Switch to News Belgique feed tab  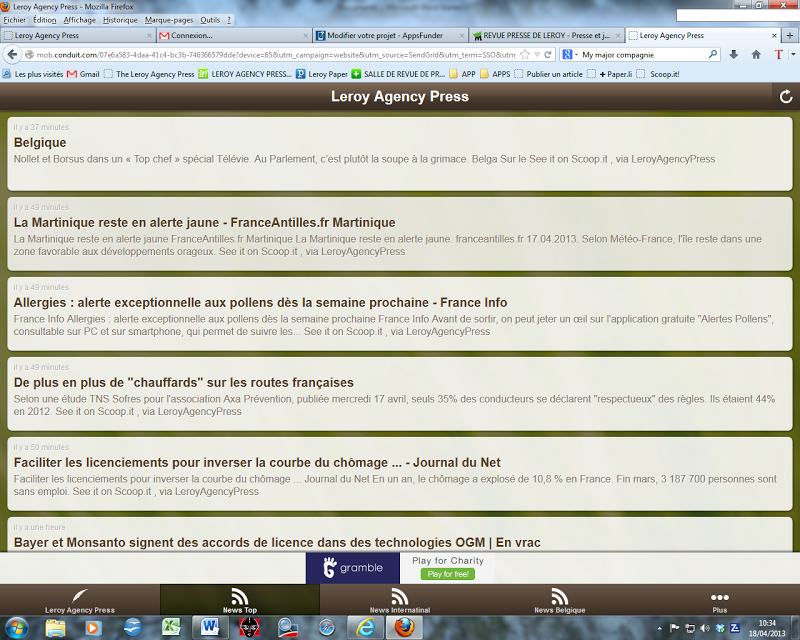coord(560,600)
